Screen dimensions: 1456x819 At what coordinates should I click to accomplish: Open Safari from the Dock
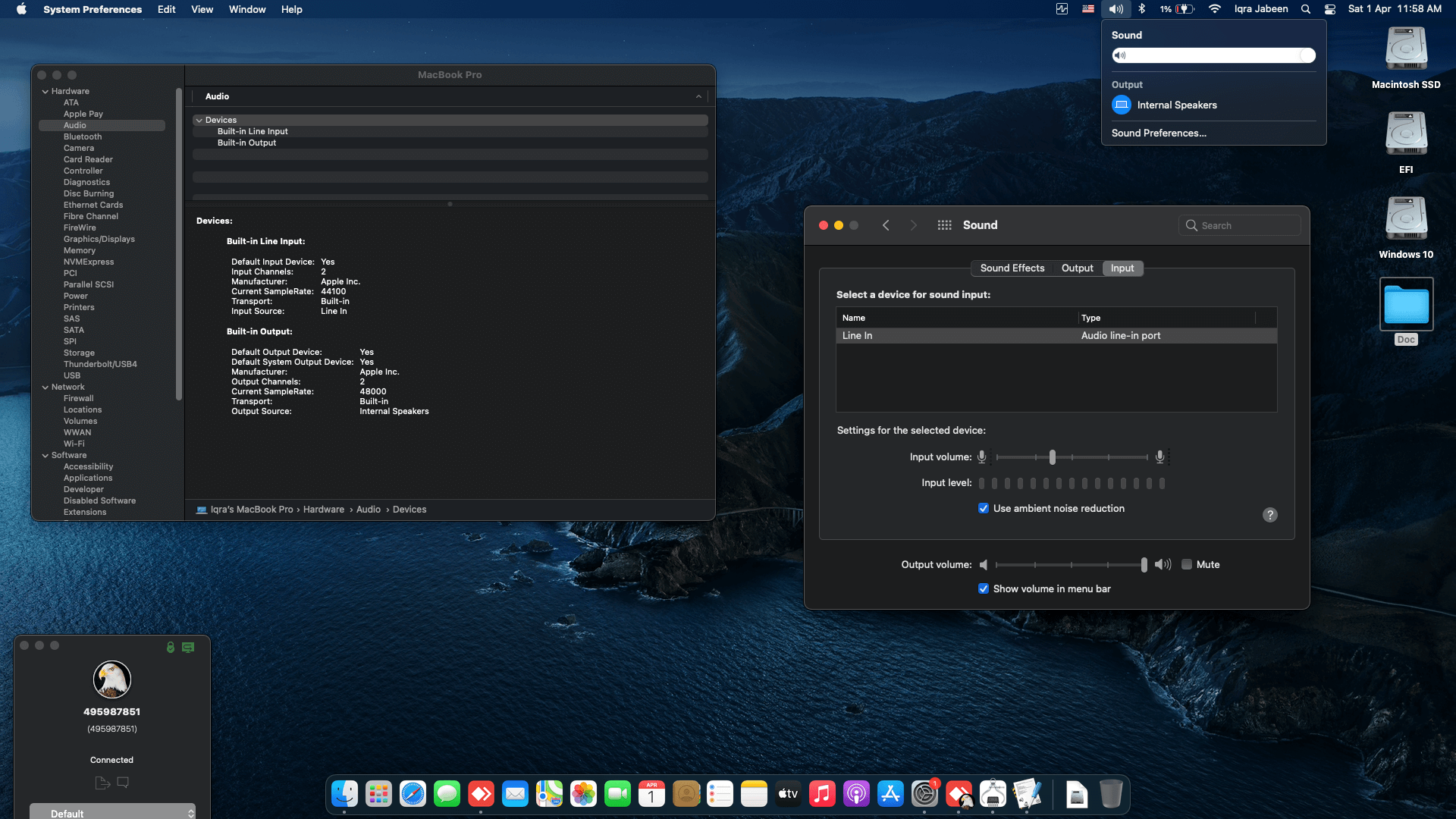click(413, 794)
